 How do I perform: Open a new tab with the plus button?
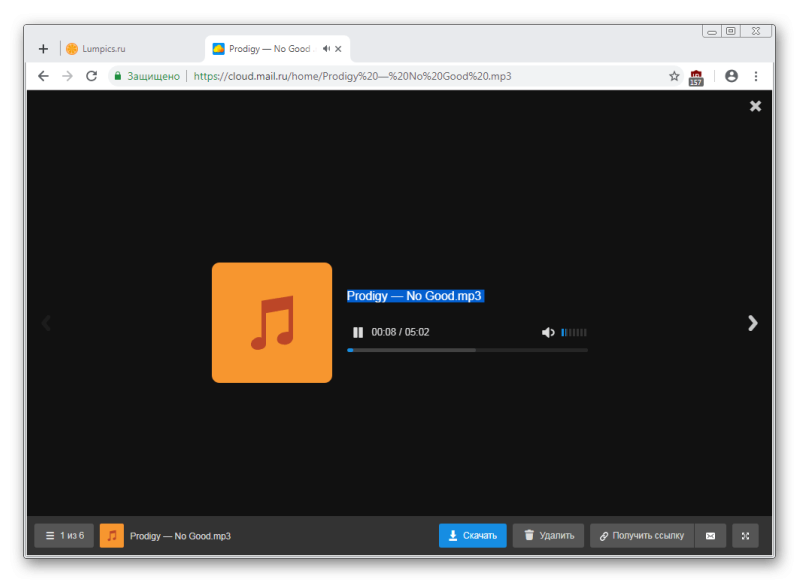(x=43, y=49)
